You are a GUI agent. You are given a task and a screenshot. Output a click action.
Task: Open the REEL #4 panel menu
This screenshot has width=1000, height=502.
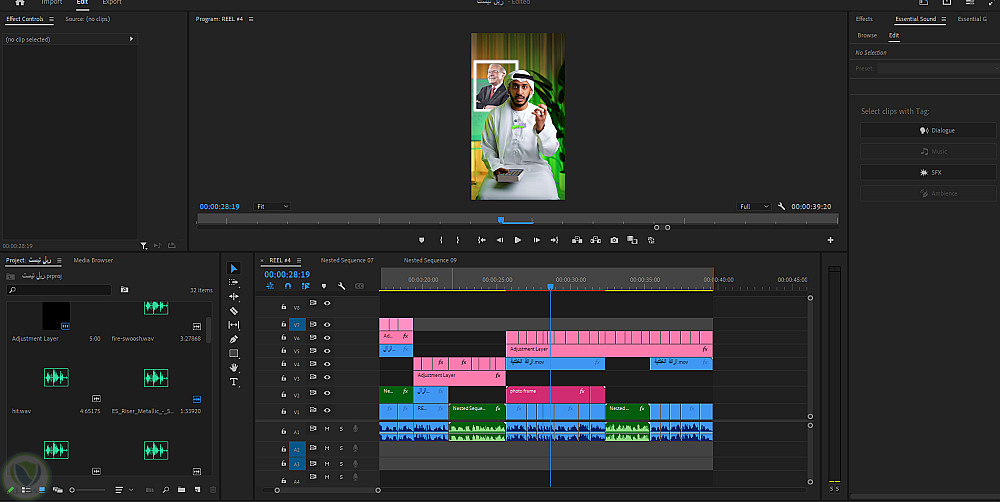(298, 260)
